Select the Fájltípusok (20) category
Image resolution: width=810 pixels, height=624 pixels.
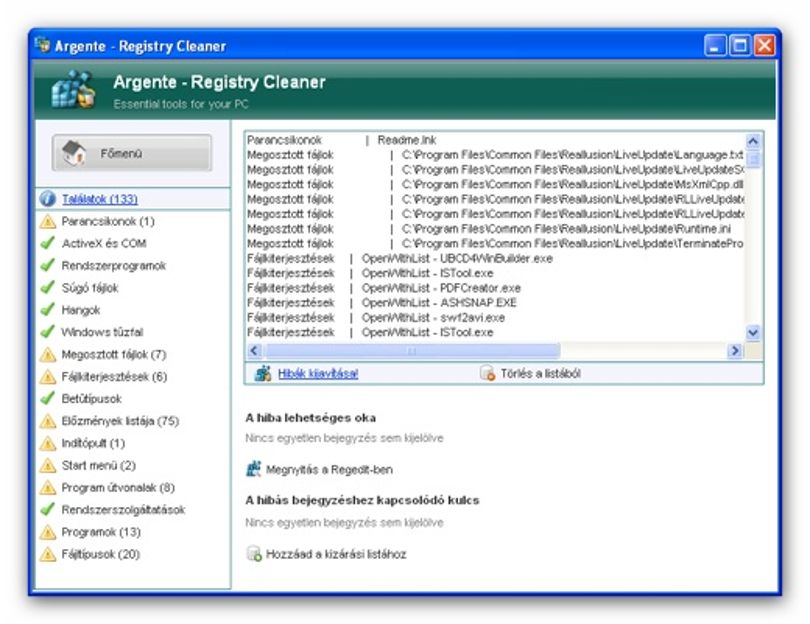pyautogui.click(x=101, y=554)
